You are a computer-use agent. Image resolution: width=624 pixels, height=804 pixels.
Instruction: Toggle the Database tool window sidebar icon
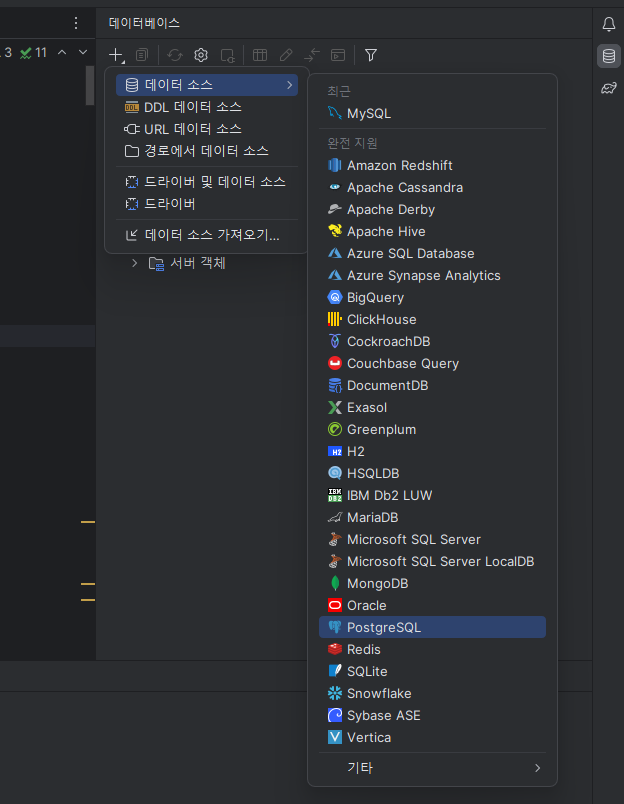(x=609, y=56)
